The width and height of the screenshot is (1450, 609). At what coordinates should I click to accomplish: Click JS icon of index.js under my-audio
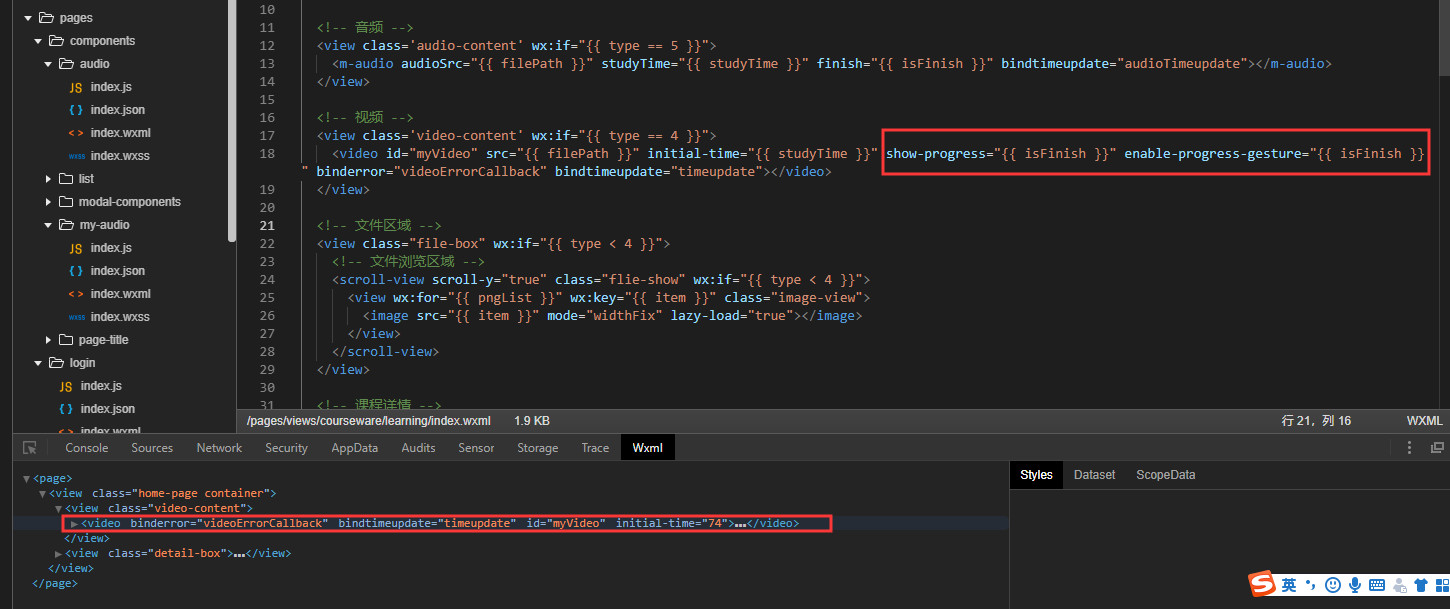click(76, 248)
